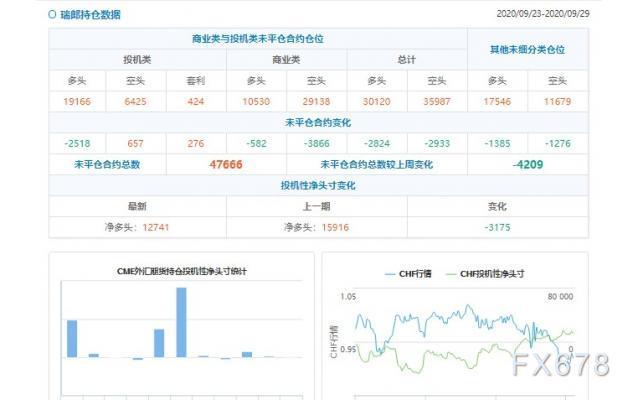Image resolution: width=640 pixels, height=400 pixels.
Task: Click the 投机性净头寸变化 section header
Action: 318,185
